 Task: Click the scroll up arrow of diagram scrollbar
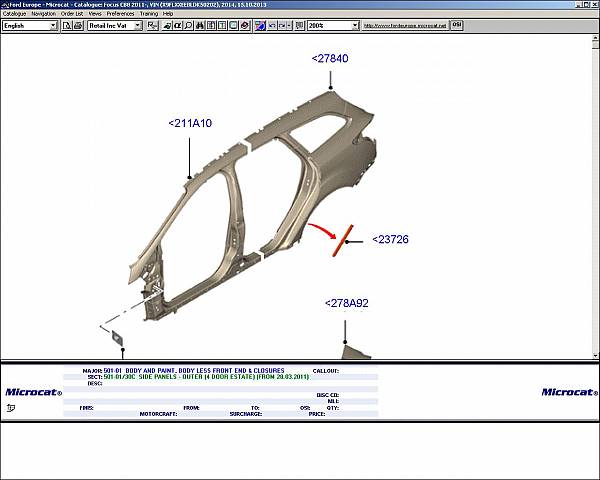[595, 38]
